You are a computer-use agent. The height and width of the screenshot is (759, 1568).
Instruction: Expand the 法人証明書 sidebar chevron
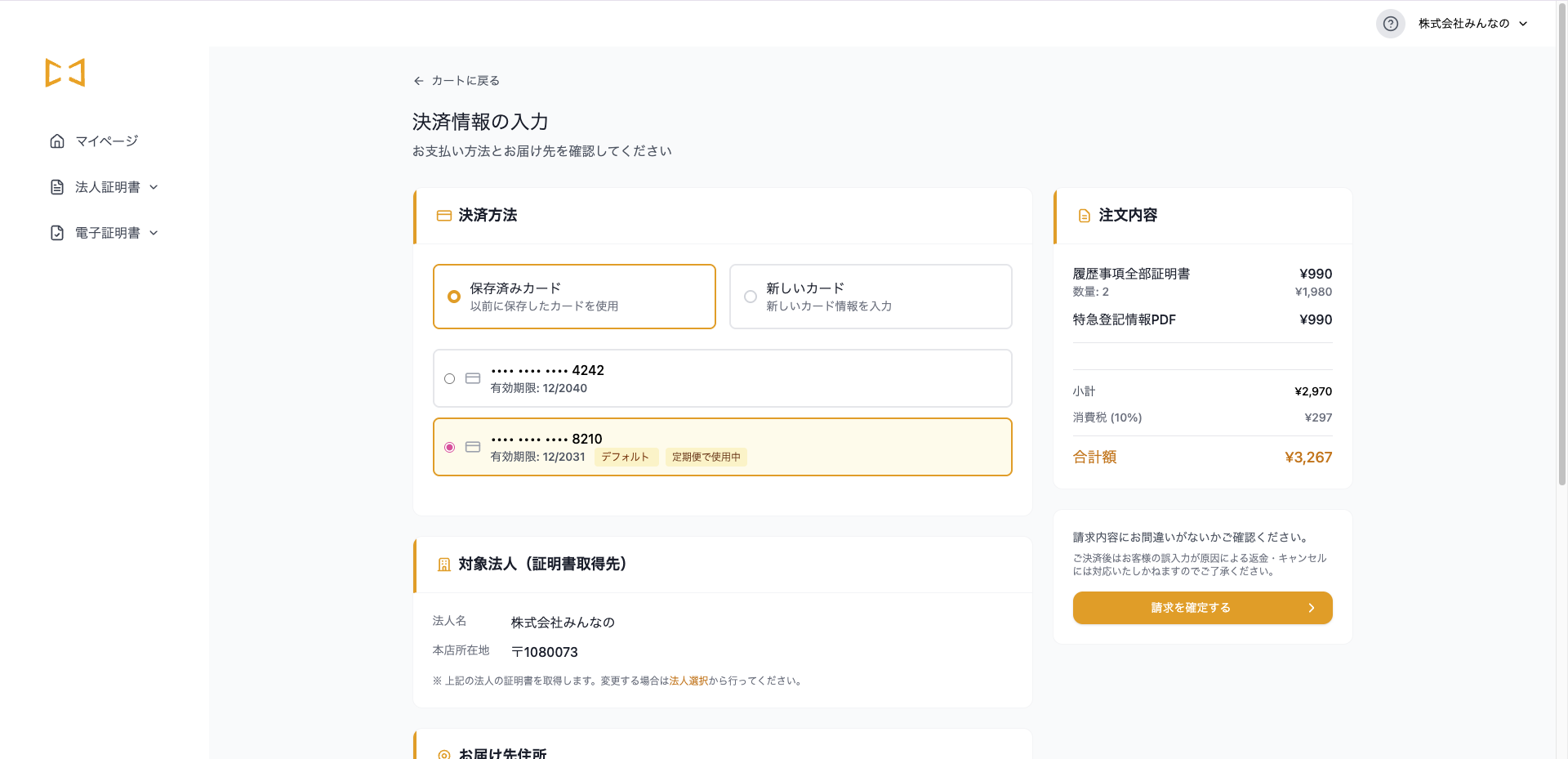154,187
